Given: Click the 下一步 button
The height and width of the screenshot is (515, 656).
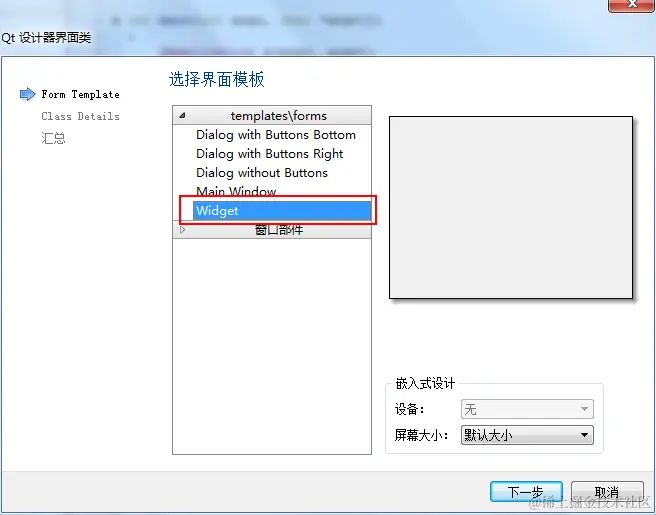Looking at the screenshot, I should (526, 492).
